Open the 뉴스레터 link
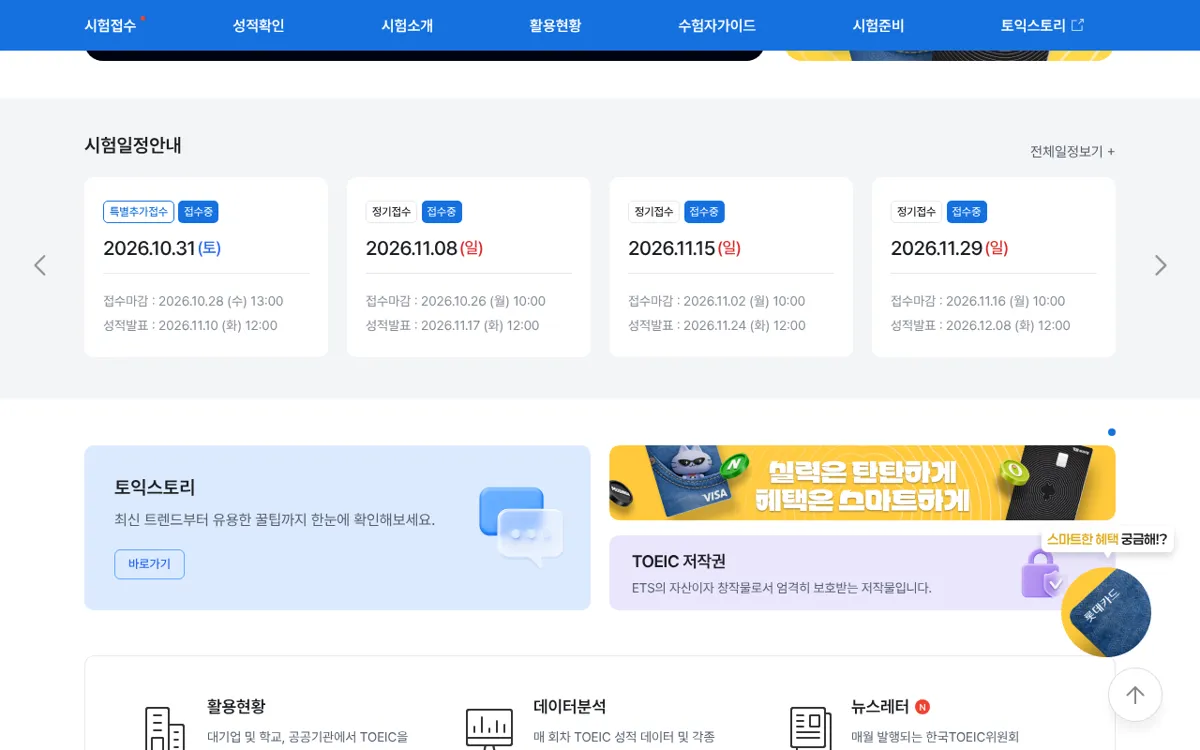 pos(880,707)
